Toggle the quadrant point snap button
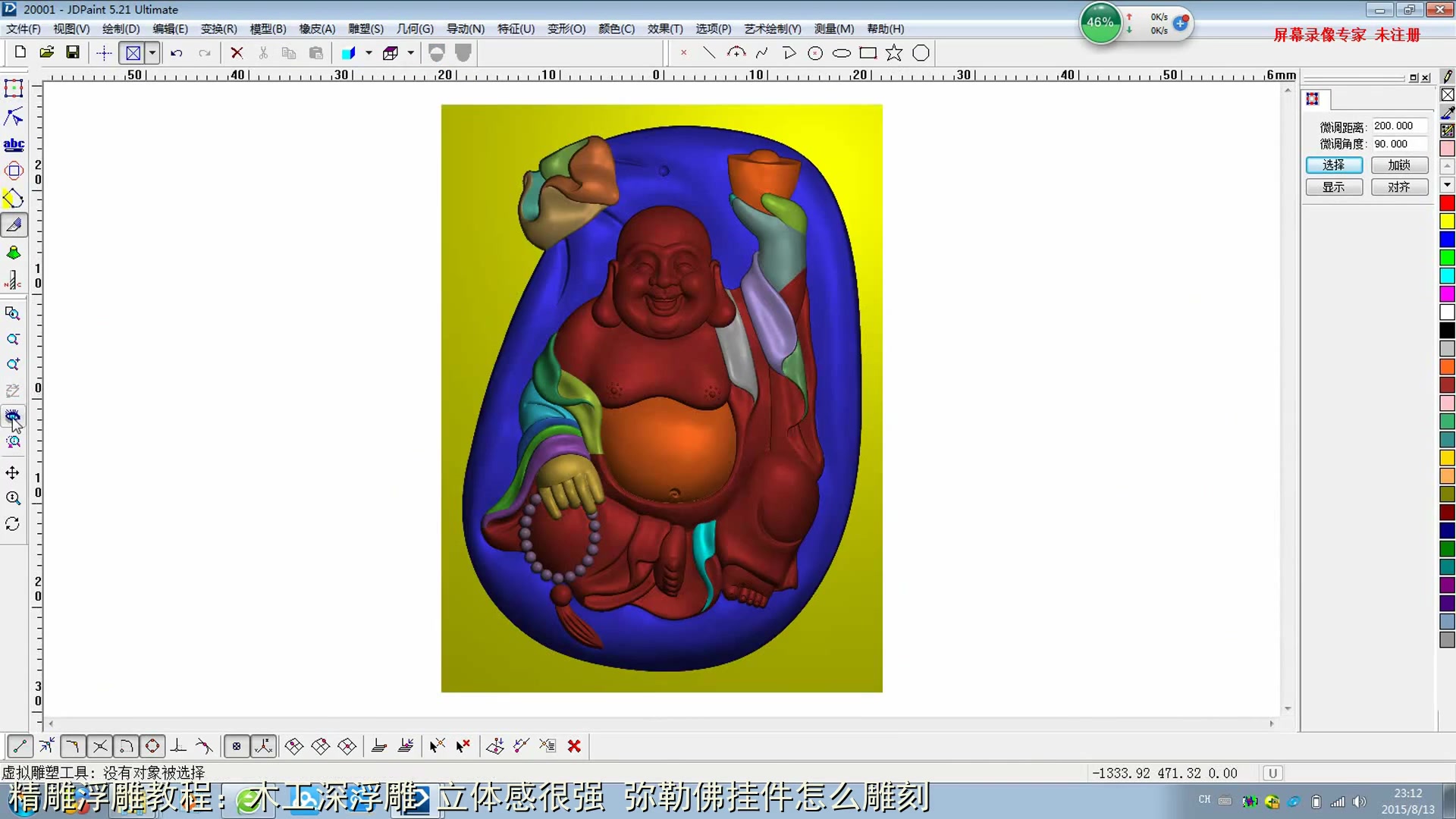 point(152,746)
